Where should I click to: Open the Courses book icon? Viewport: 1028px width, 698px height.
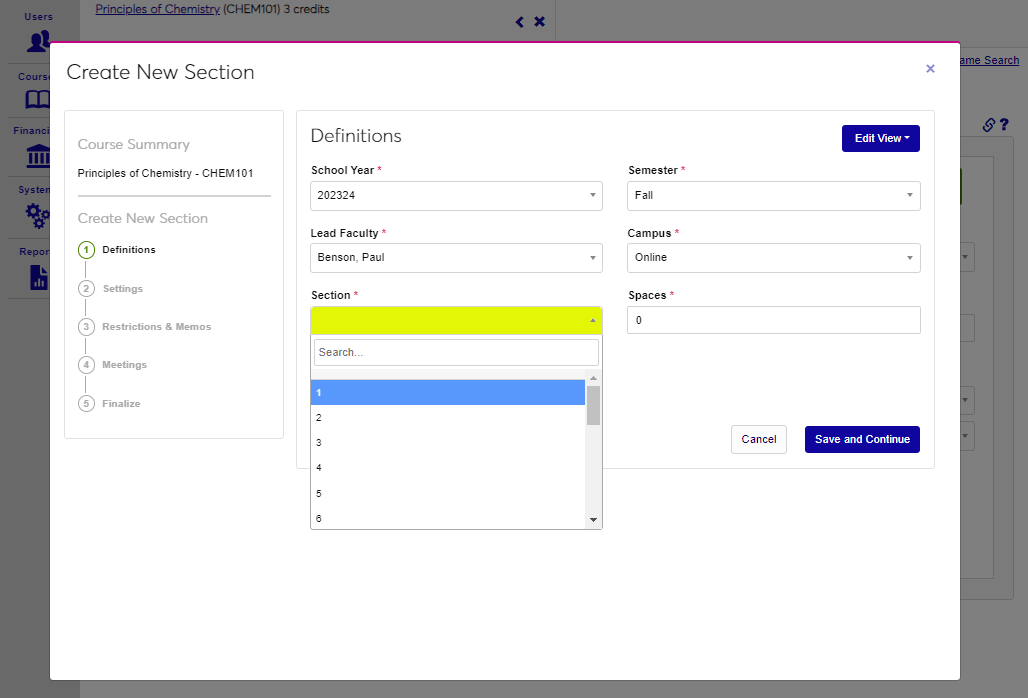point(38,100)
